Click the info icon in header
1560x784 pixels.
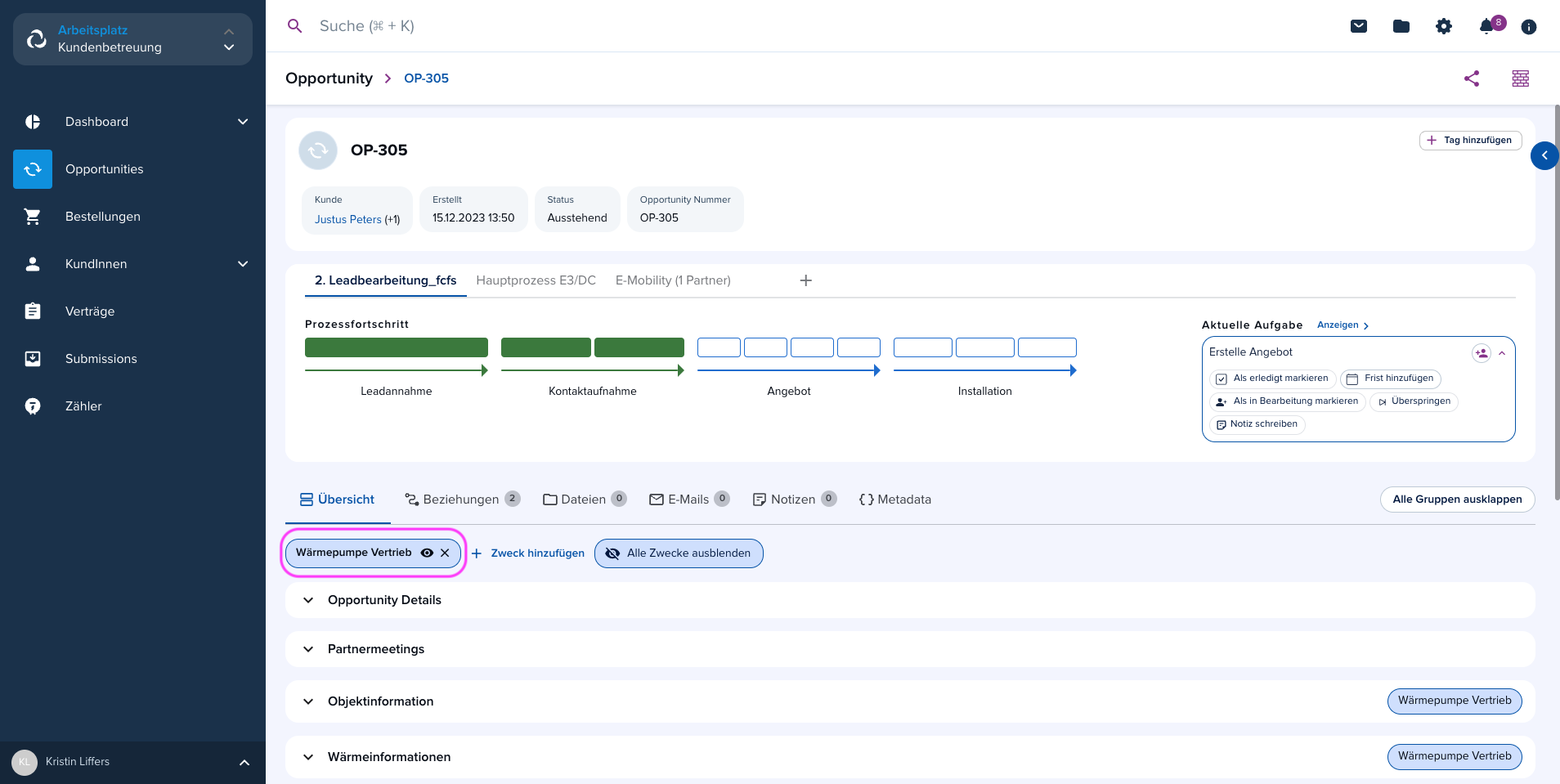coord(1529,27)
